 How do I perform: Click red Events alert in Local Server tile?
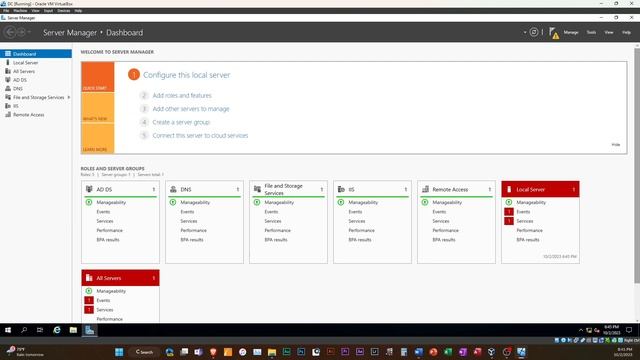(509, 212)
